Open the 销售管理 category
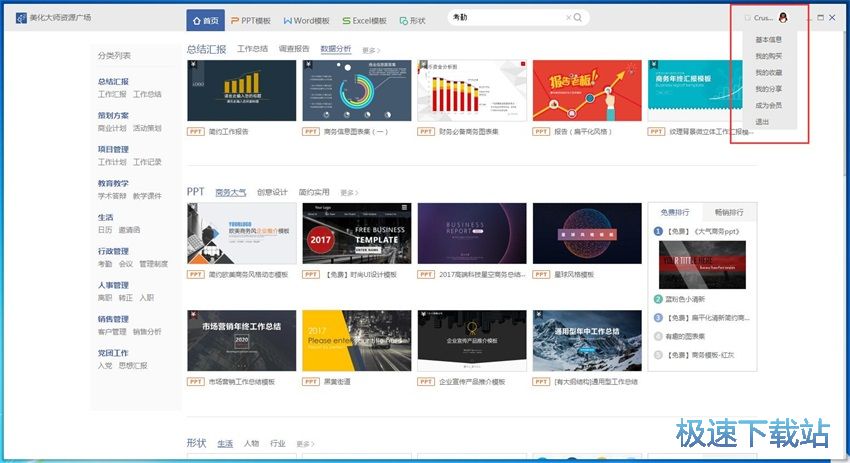850x463 pixels. coord(113,319)
